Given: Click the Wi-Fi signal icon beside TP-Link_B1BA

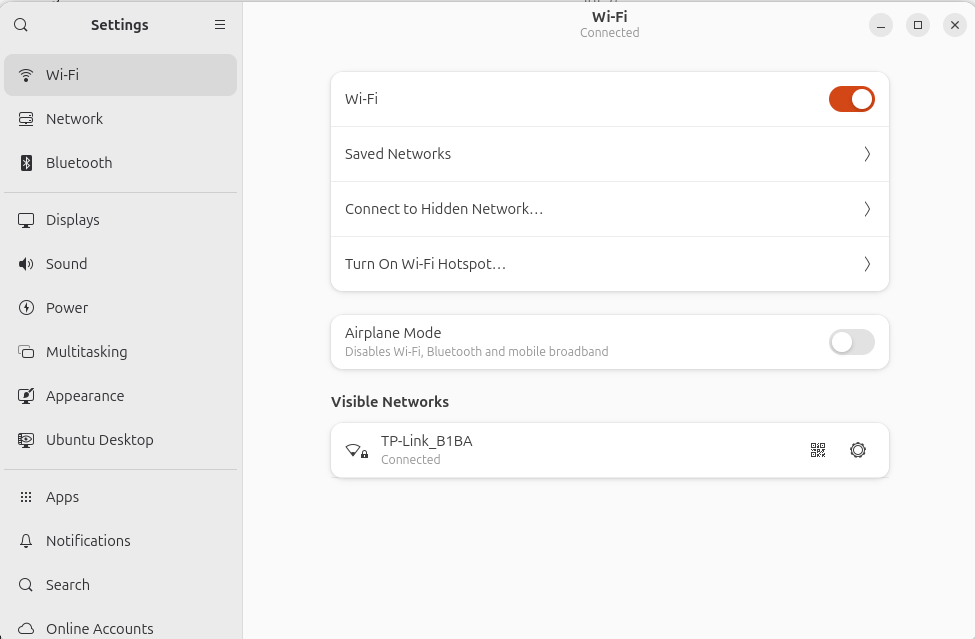Looking at the screenshot, I should click(x=356, y=451).
